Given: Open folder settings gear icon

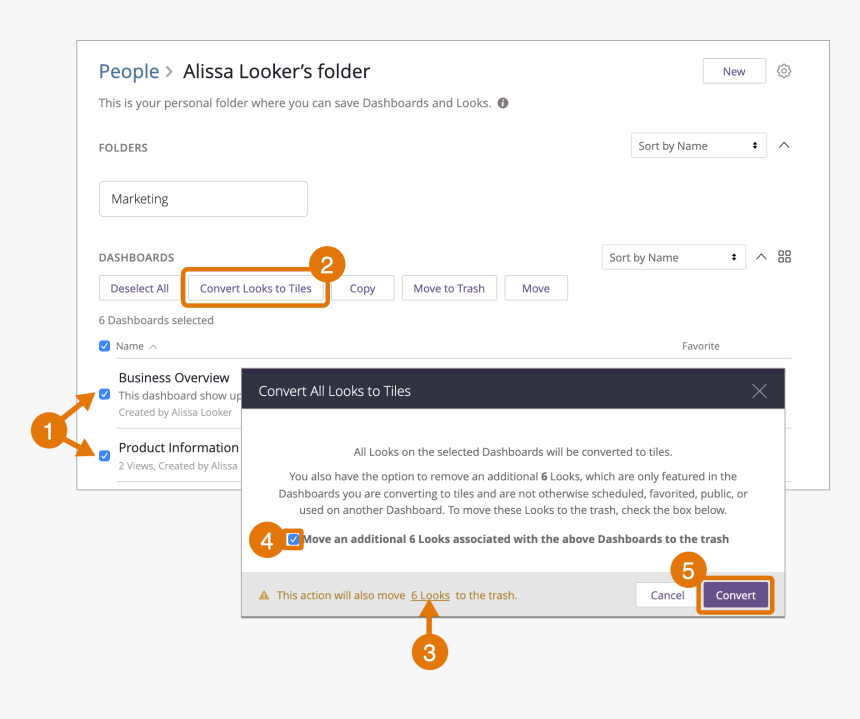Looking at the screenshot, I should tap(784, 71).
